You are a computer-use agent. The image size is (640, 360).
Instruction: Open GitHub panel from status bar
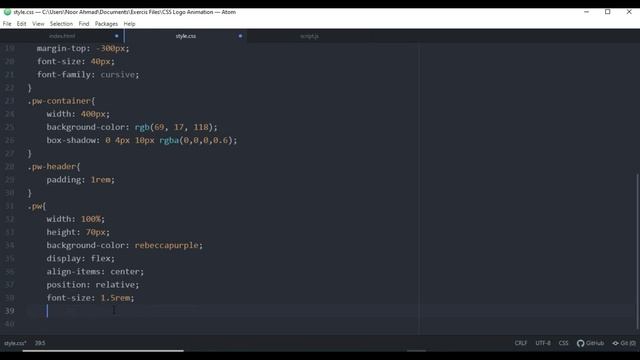(x=590, y=343)
